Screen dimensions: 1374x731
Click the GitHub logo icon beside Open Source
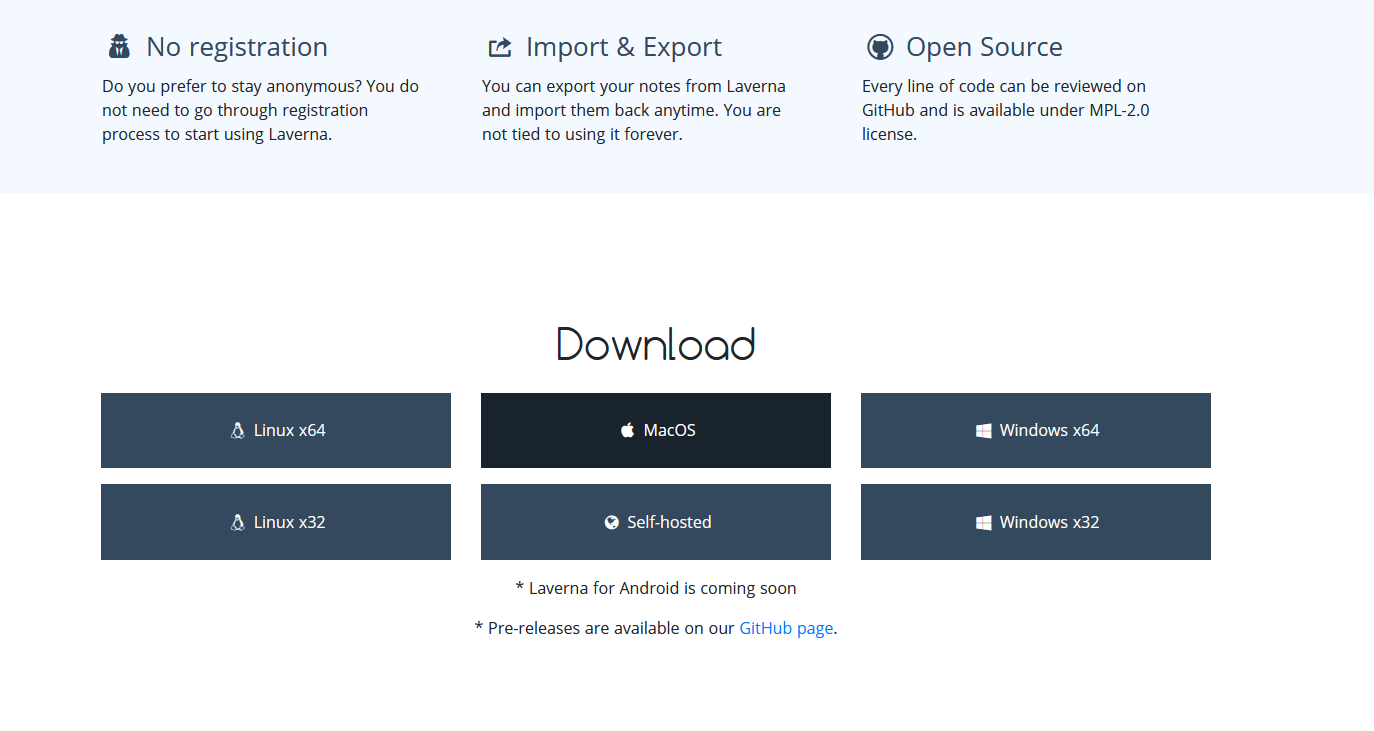(880, 47)
